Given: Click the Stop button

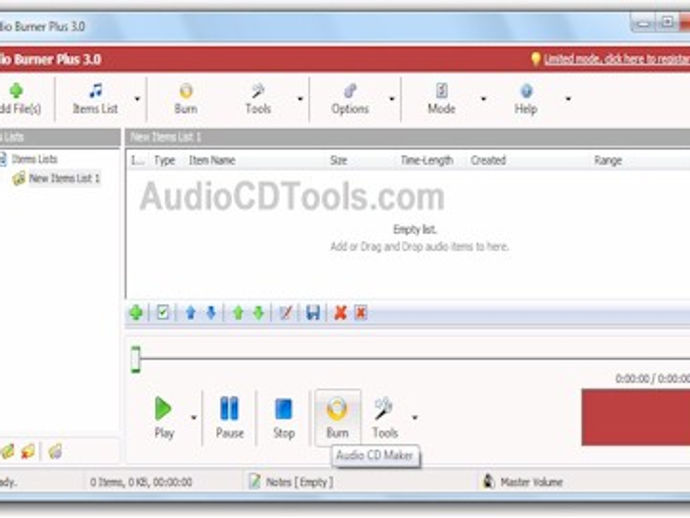Looking at the screenshot, I should pyautogui.click(x=283, y=417).
